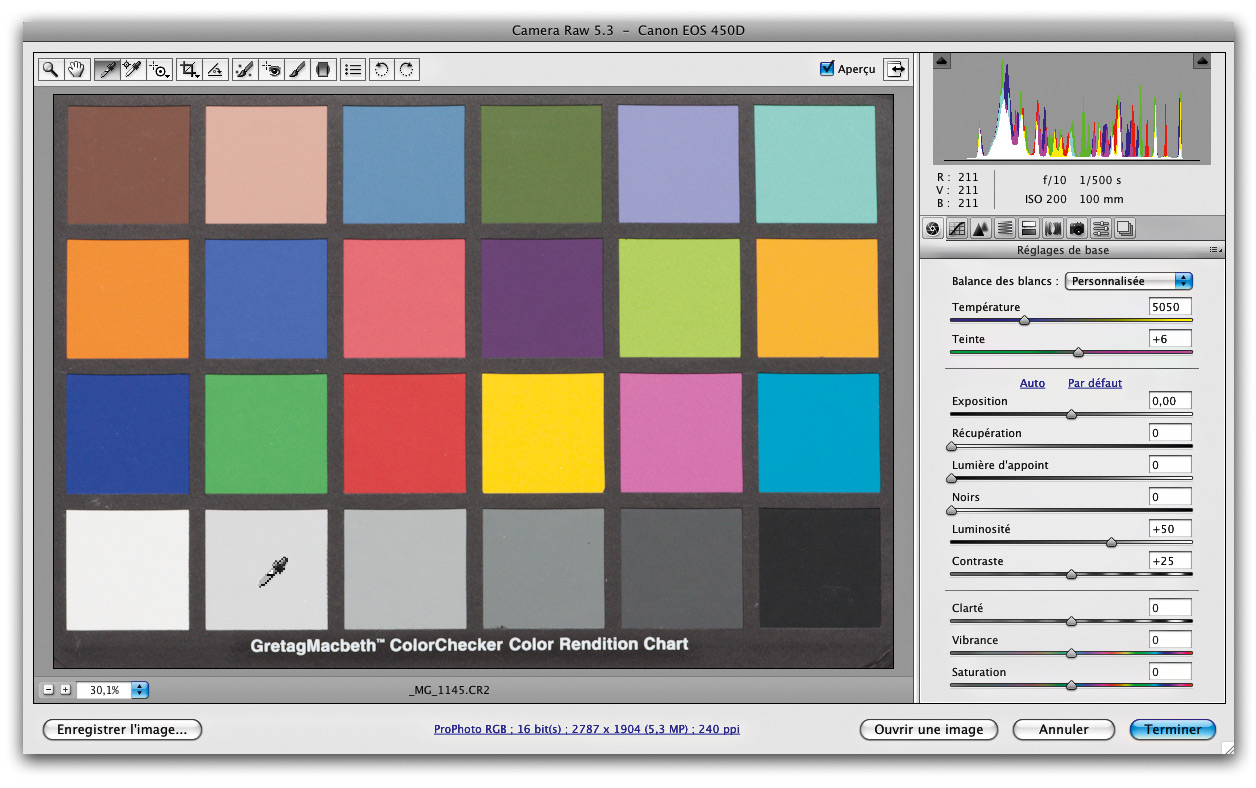
Task: Open the zoom level dropdown
Action: 140,690
